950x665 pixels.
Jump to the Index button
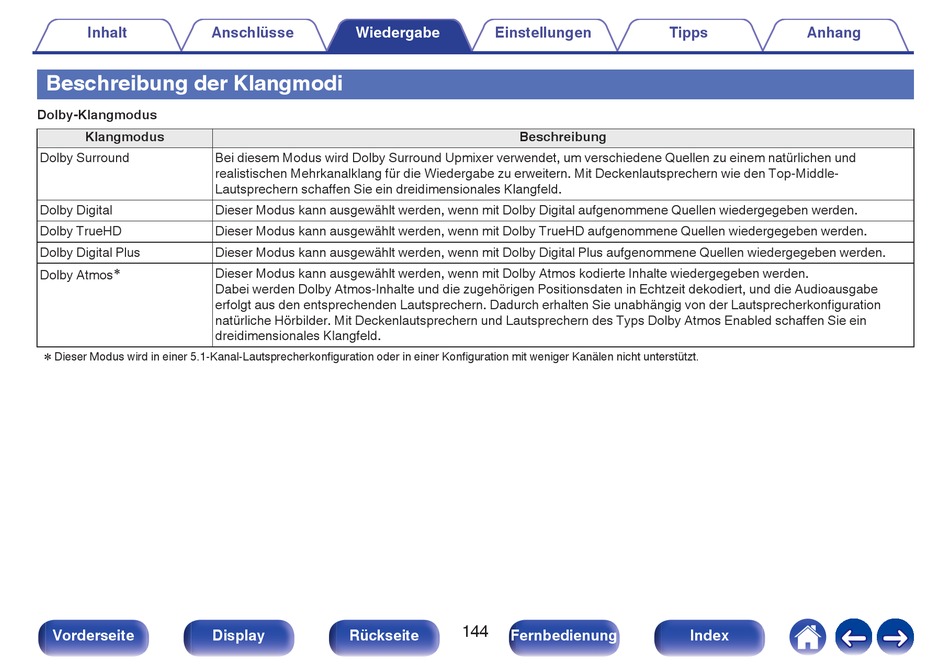(x=709, y=636)
